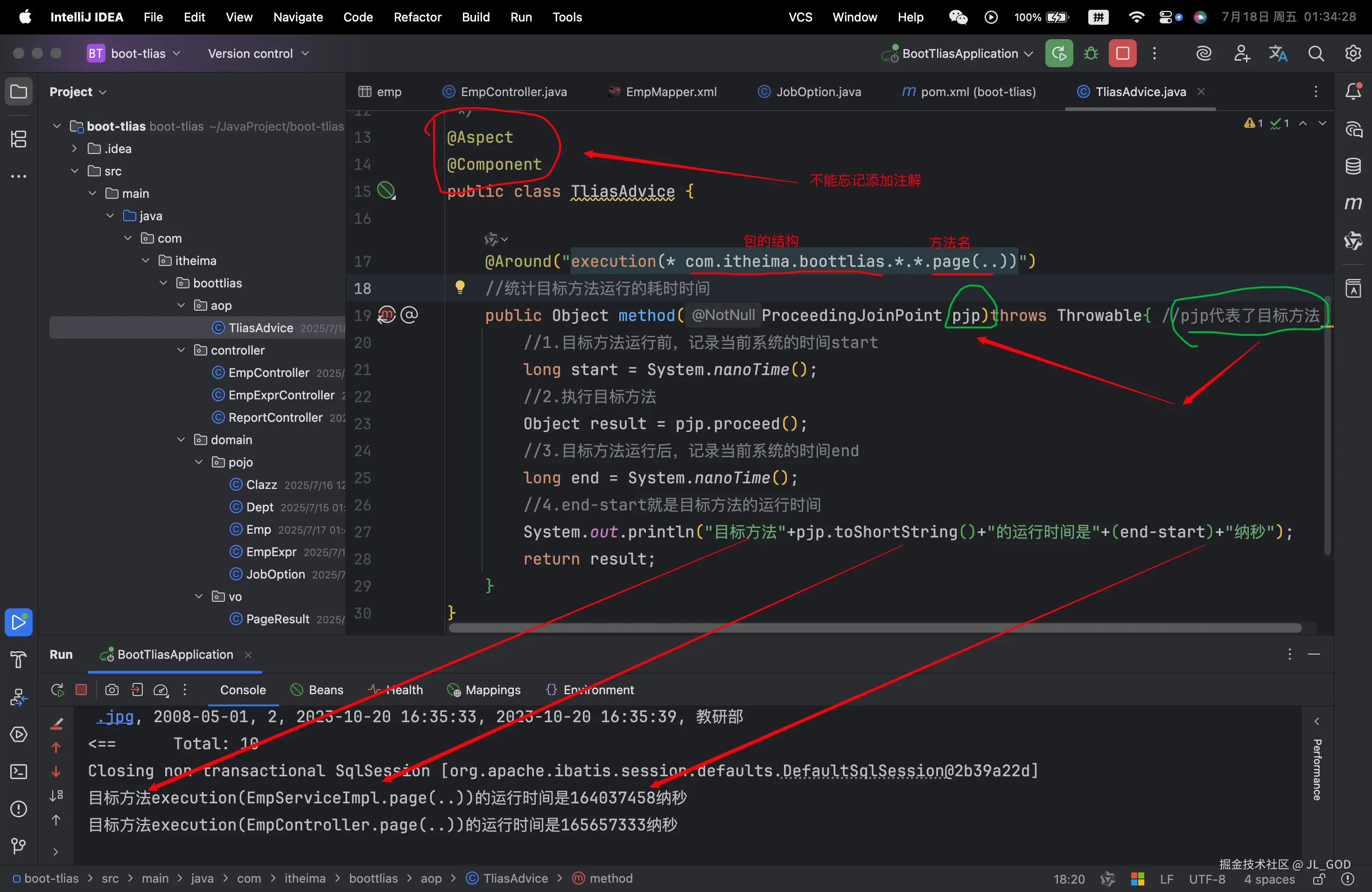This screenshot has width=1372, height=892.
Task: Click Rerun icon in Run console toolbar
Action: tap(57, 690)
